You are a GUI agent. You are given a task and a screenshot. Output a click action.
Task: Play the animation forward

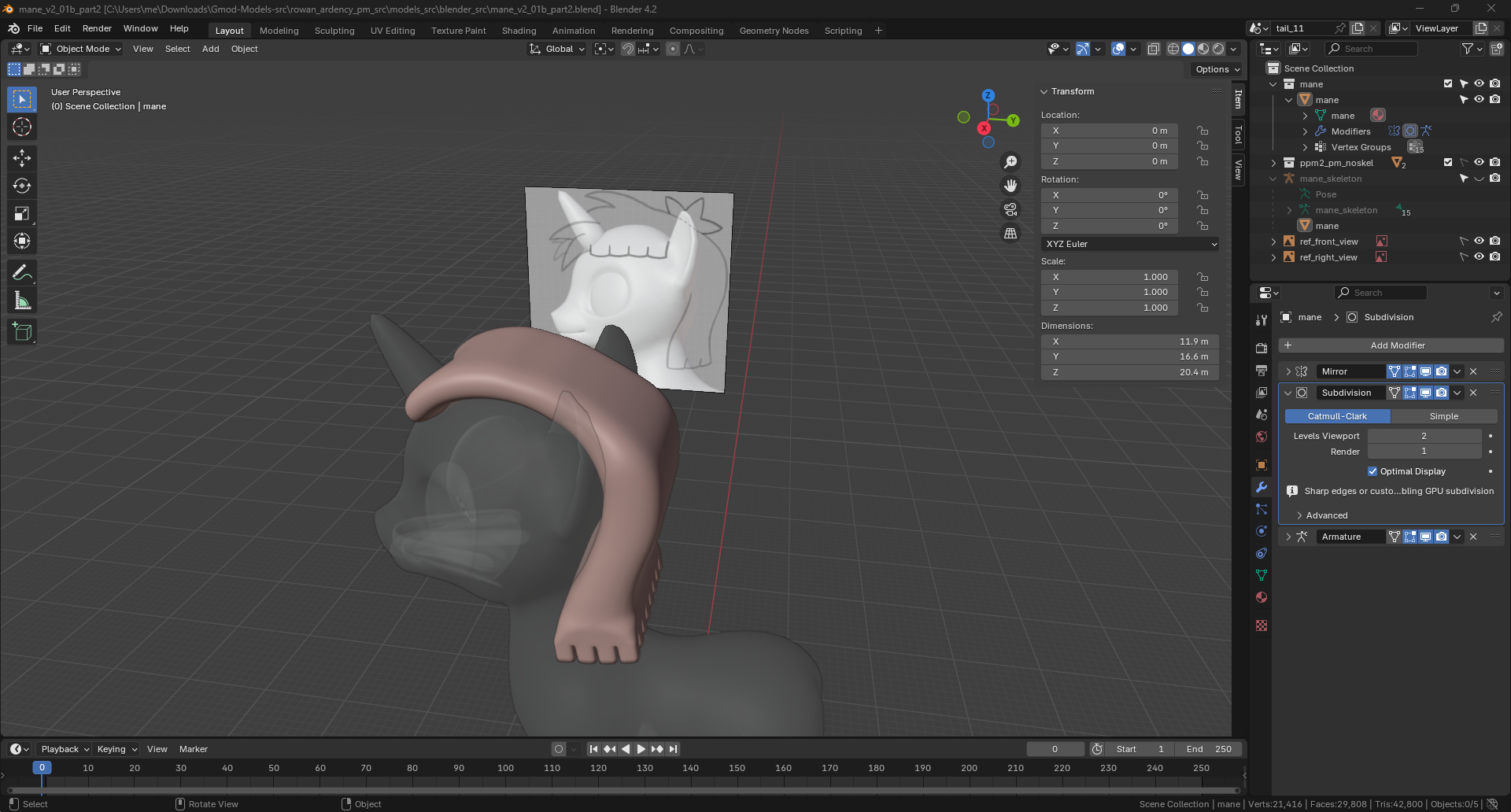641,749
